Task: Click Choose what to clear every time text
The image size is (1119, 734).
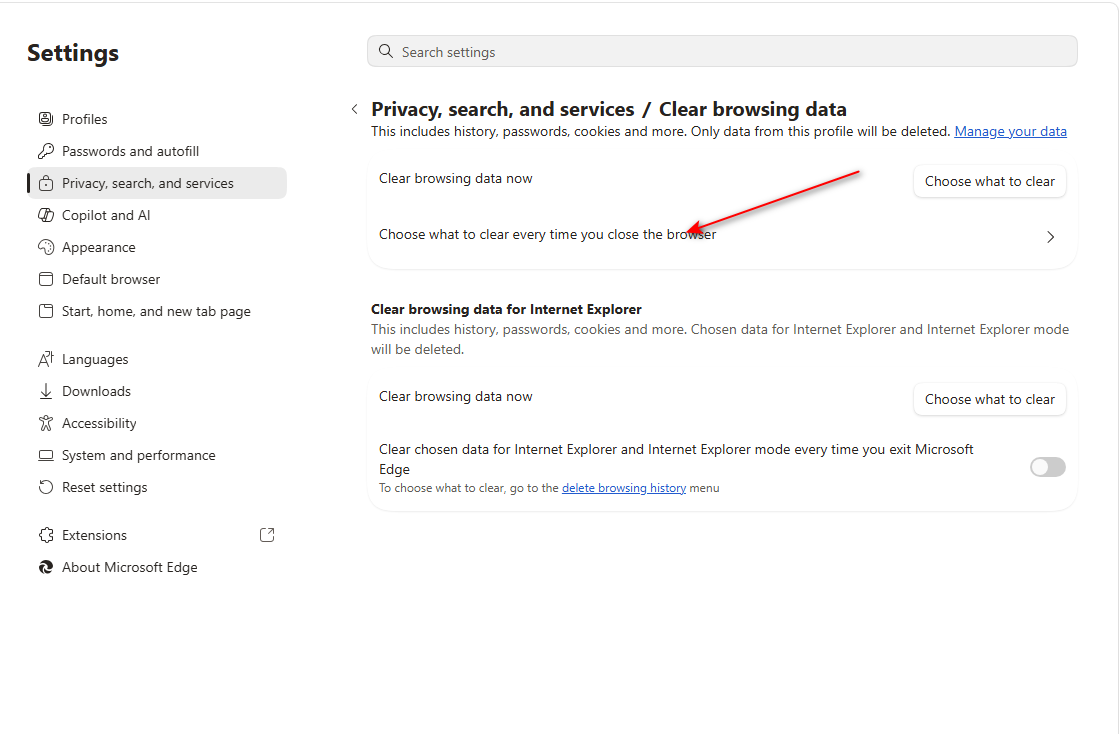Action: 547,235
